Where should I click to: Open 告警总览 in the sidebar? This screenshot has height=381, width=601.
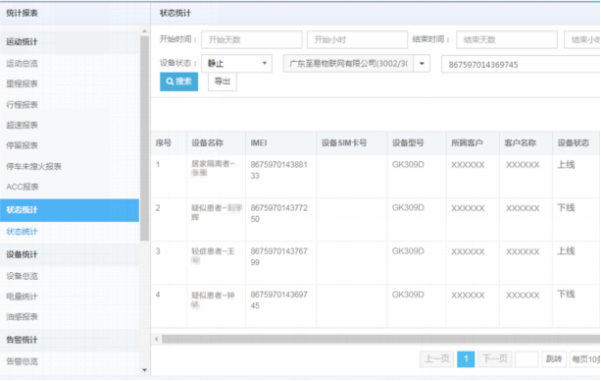pos(22,361)
